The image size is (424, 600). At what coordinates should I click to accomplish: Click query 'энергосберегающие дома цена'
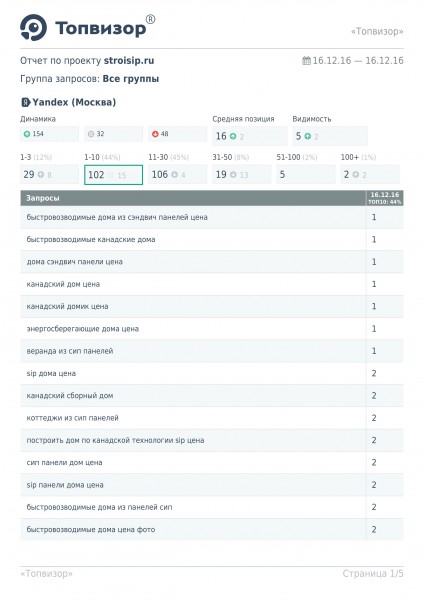(x=83, y=329)
